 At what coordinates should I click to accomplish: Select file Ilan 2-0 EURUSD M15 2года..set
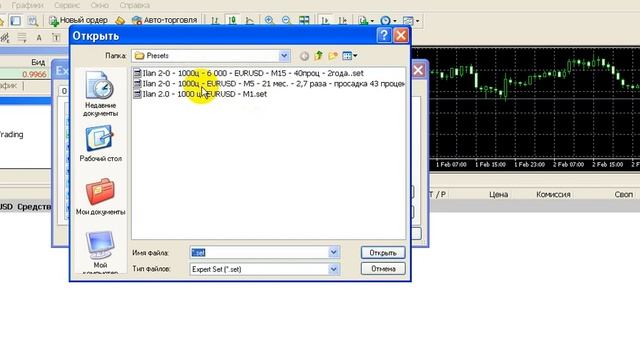pyautogui.click(x=249, y=73)
